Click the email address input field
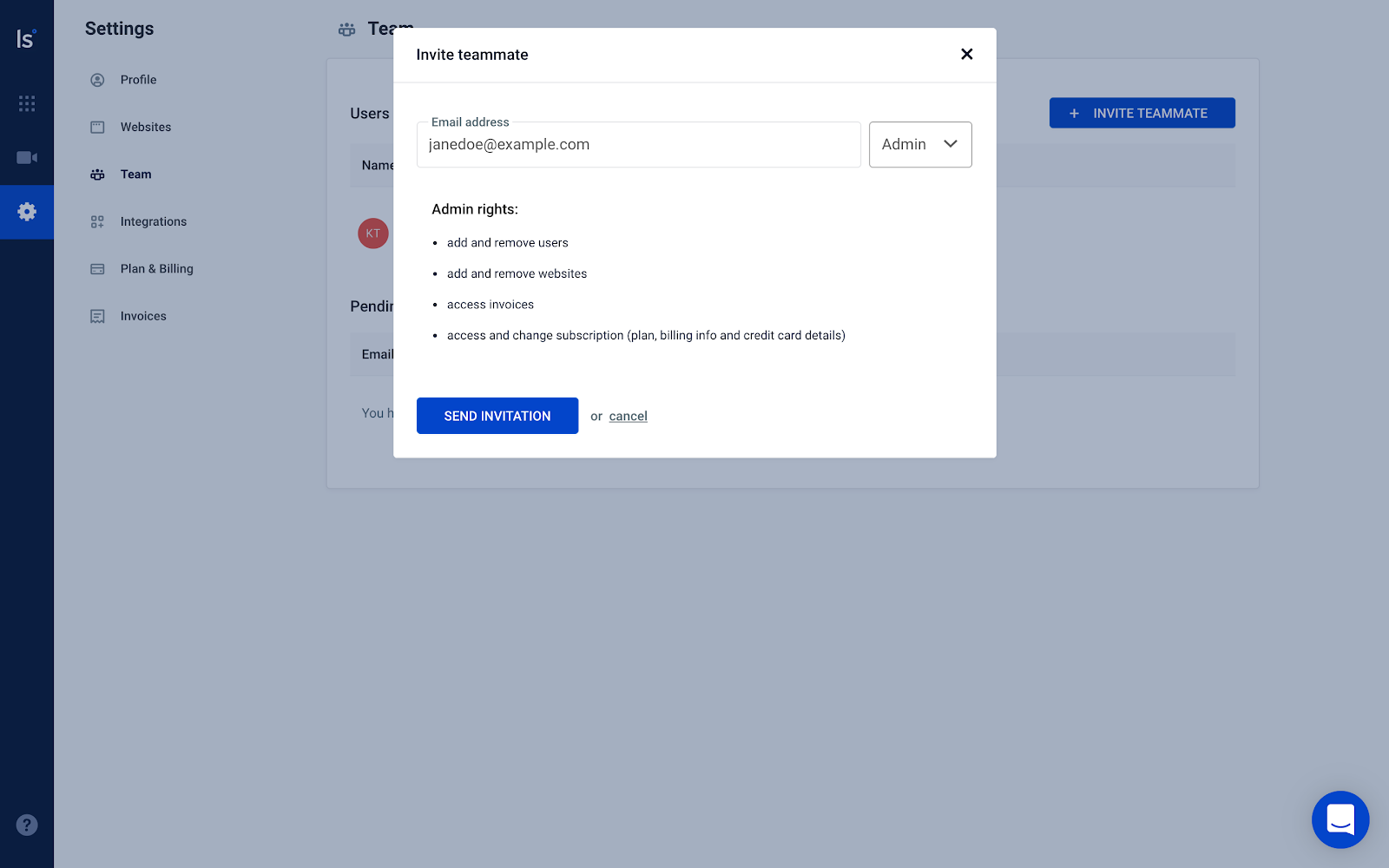The image size is (1389, 868). click(x=639, y=144)
